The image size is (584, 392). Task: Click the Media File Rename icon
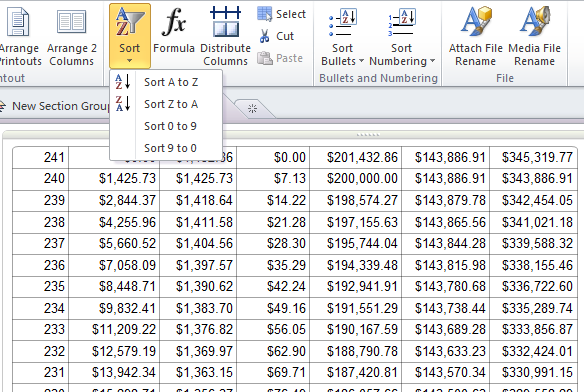click(x=534, y=21)
